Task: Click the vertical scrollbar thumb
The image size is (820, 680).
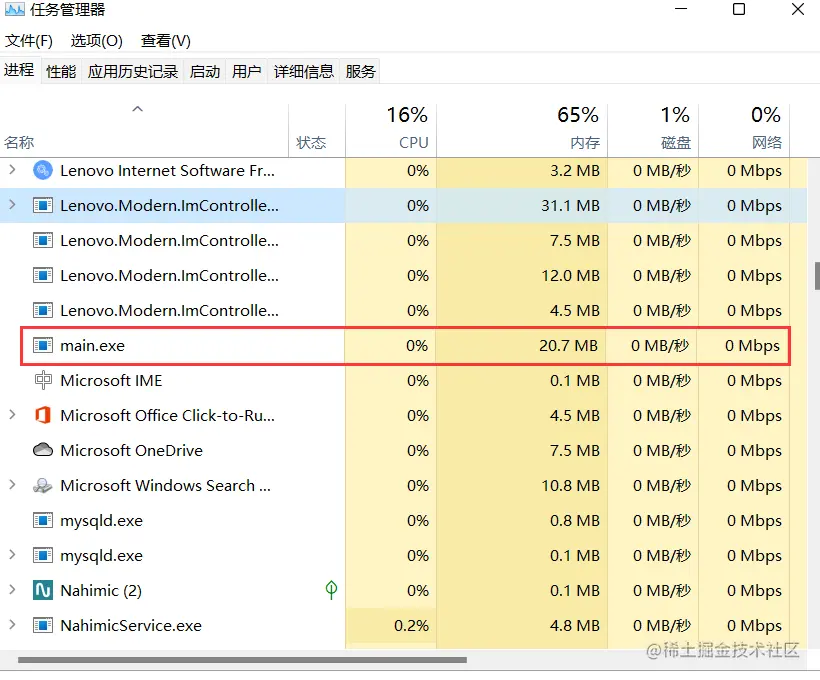Action: click(x=816, y=276)
